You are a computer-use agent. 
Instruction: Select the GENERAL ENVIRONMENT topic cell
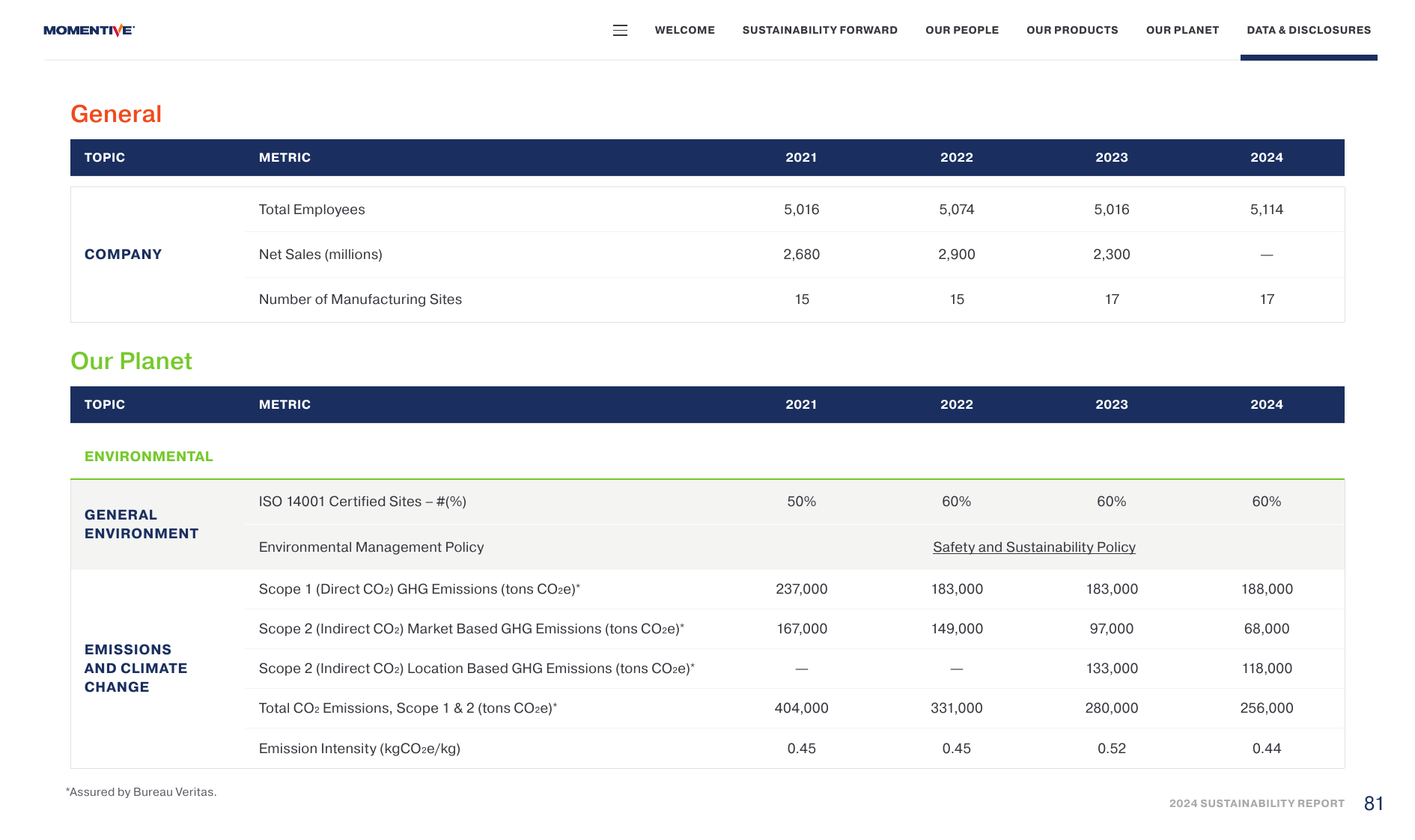point(141,524)
